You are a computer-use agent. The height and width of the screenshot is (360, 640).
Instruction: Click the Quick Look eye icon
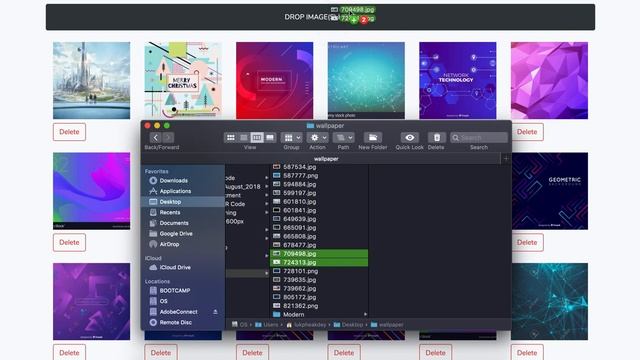click(x=409, y=138)
